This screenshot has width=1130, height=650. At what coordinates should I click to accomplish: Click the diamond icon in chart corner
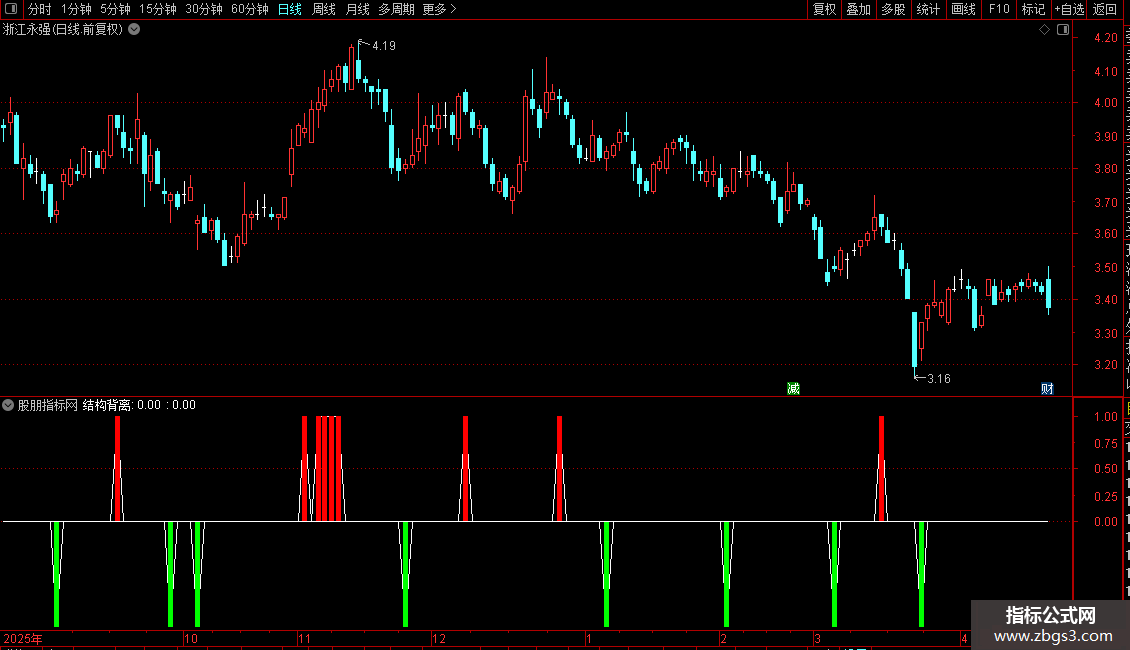click(x=1044, y=30)
